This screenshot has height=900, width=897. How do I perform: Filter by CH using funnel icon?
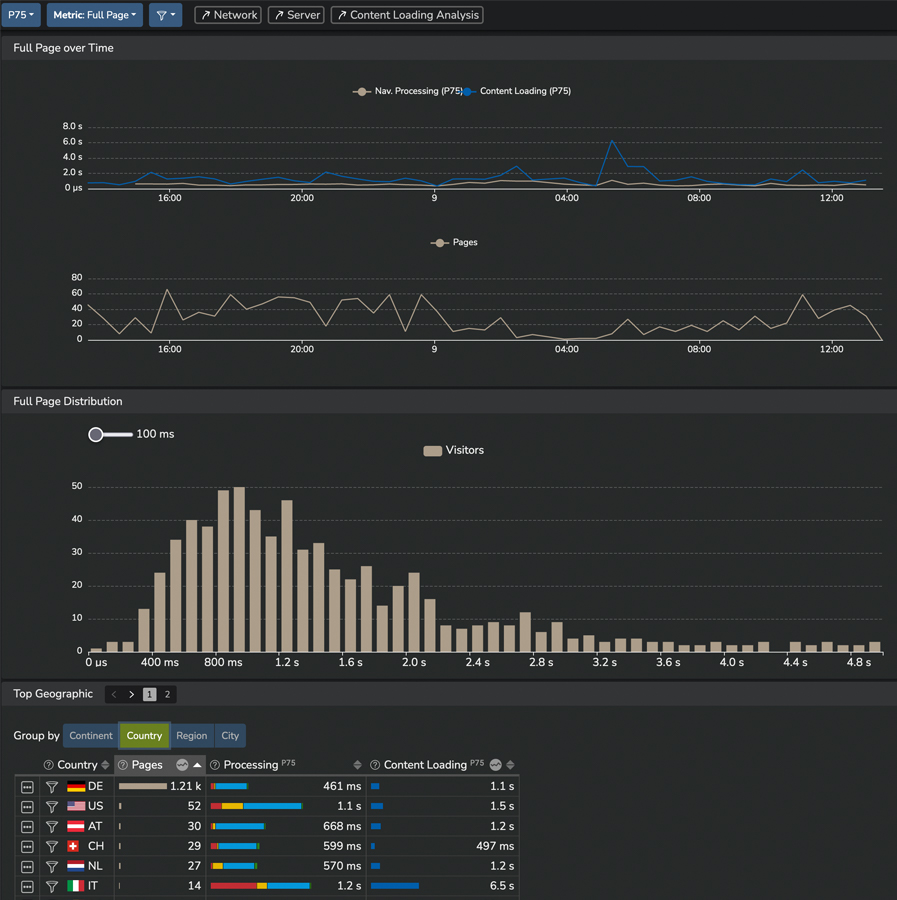[52, 847]
